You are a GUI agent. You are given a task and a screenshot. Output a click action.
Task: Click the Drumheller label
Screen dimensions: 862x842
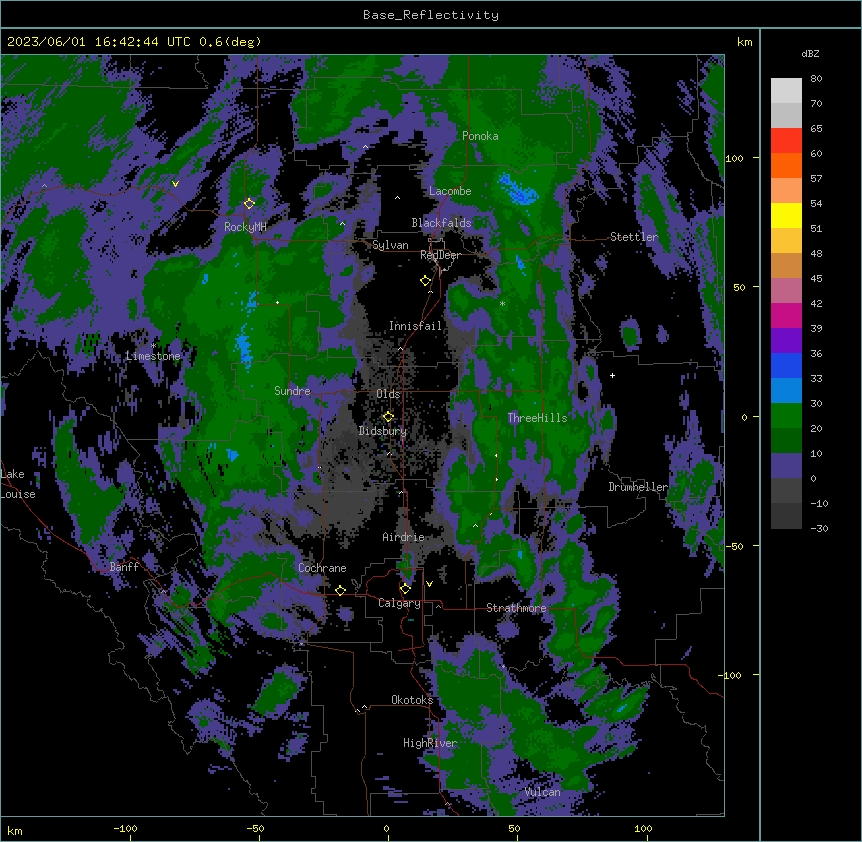point(638,487)
